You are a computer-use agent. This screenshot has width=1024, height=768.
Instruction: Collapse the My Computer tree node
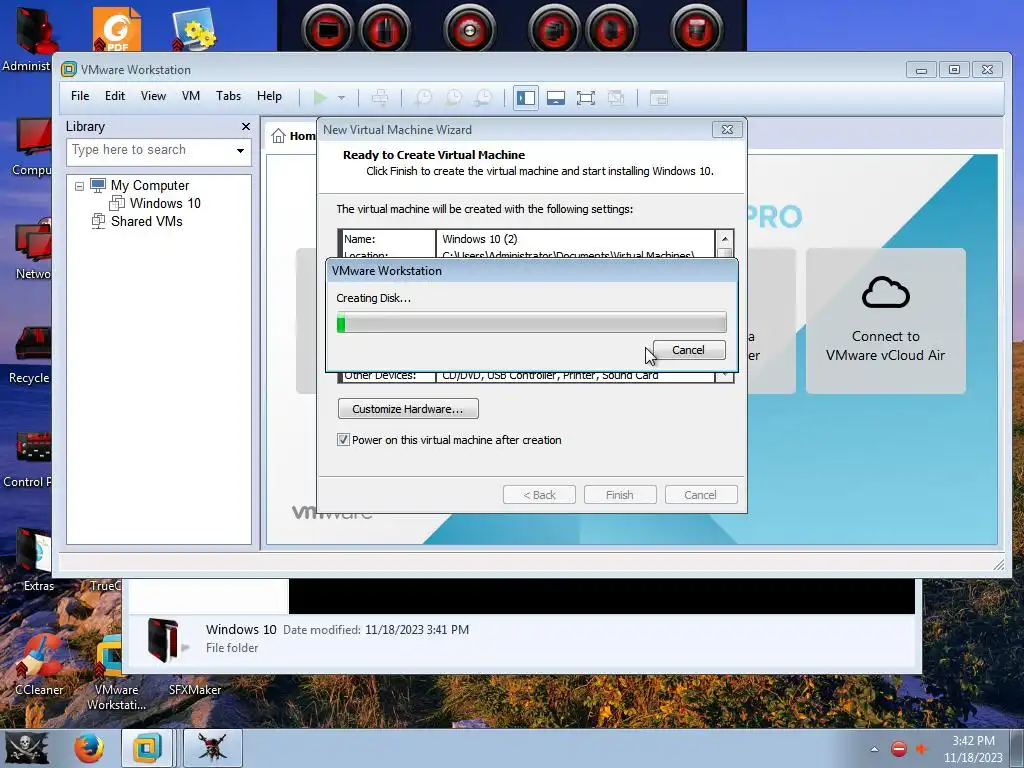coord(79,186)
